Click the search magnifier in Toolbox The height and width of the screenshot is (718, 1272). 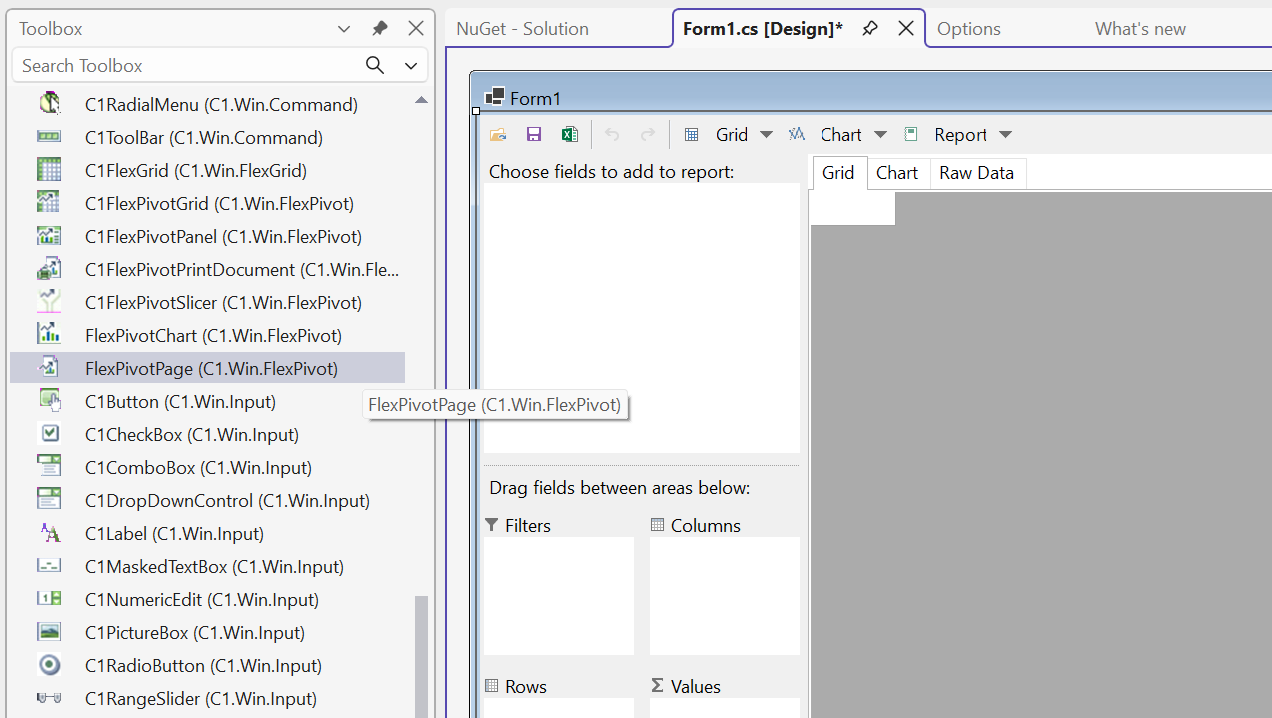tap(375, 65)
